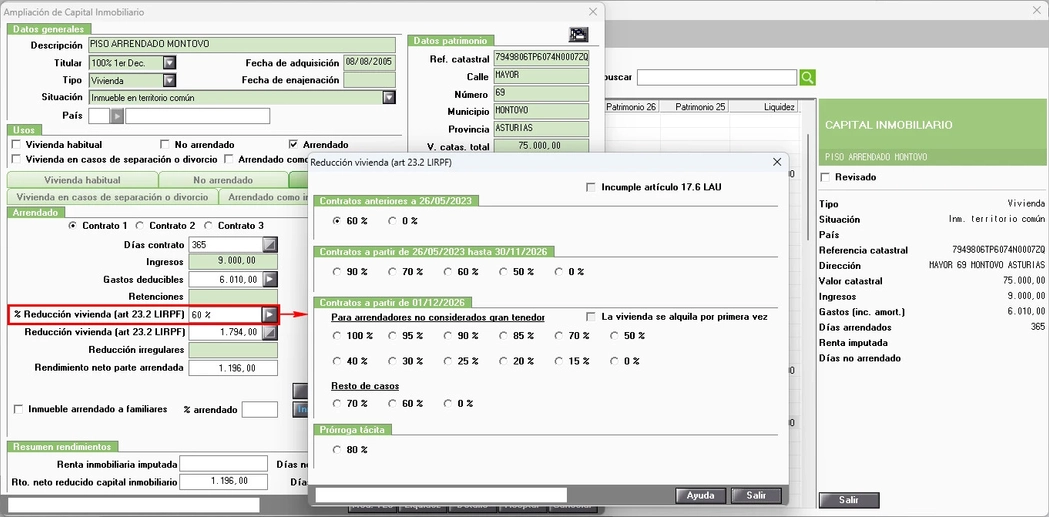The height and width of the screenshot is (517, 1049).
Task: Select 40 % reduction option
Action: click(337, 361)
